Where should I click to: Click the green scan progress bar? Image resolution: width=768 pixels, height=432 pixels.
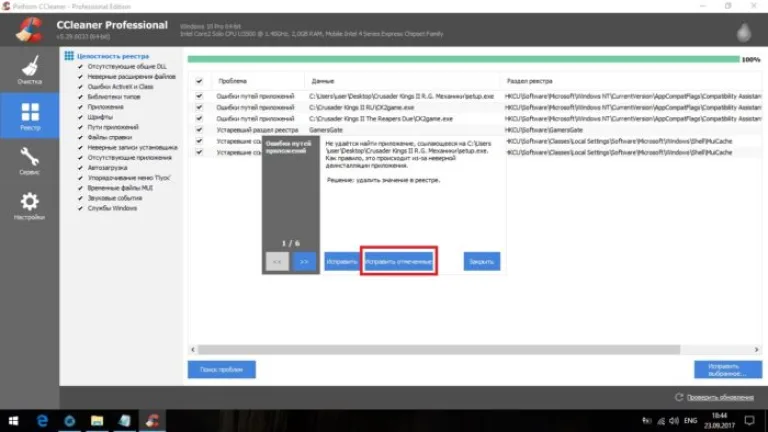pos(463,59)
